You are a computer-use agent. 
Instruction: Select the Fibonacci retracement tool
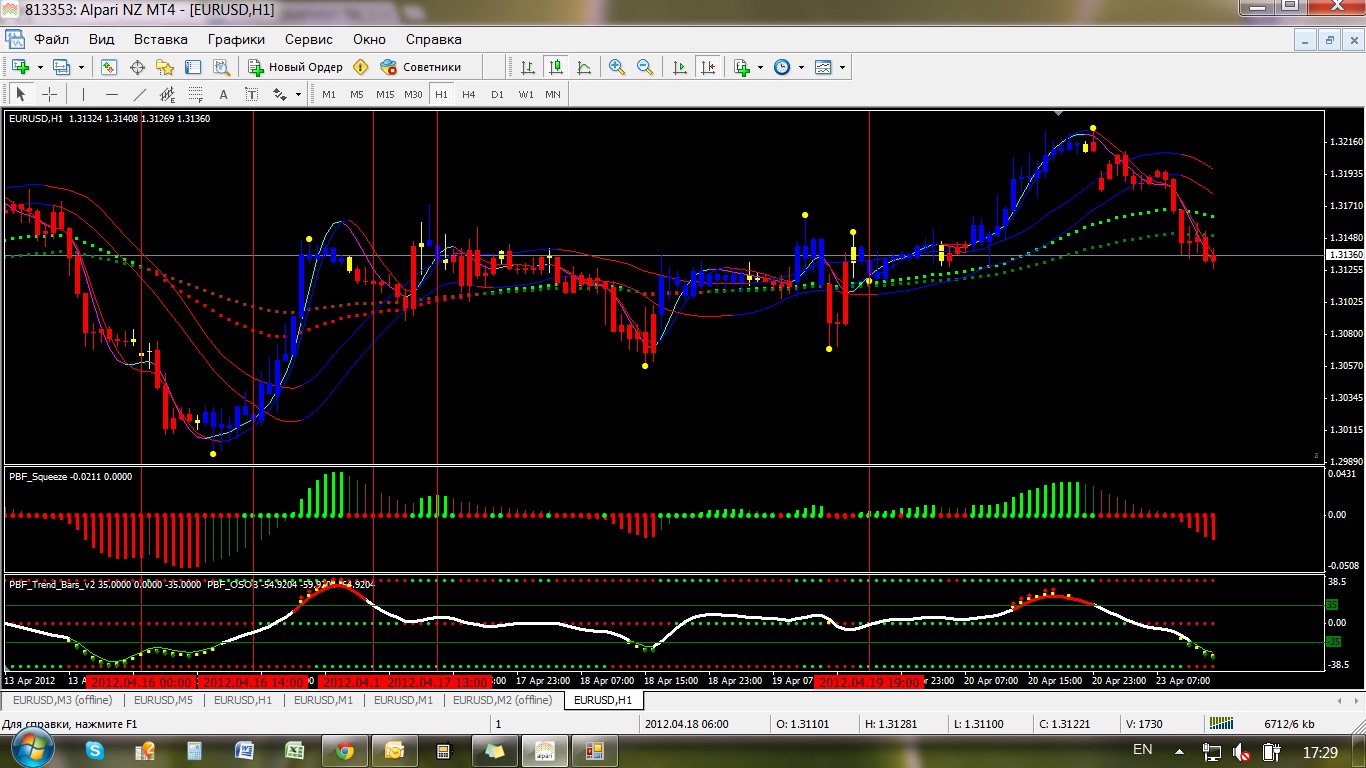click(195, 94)
